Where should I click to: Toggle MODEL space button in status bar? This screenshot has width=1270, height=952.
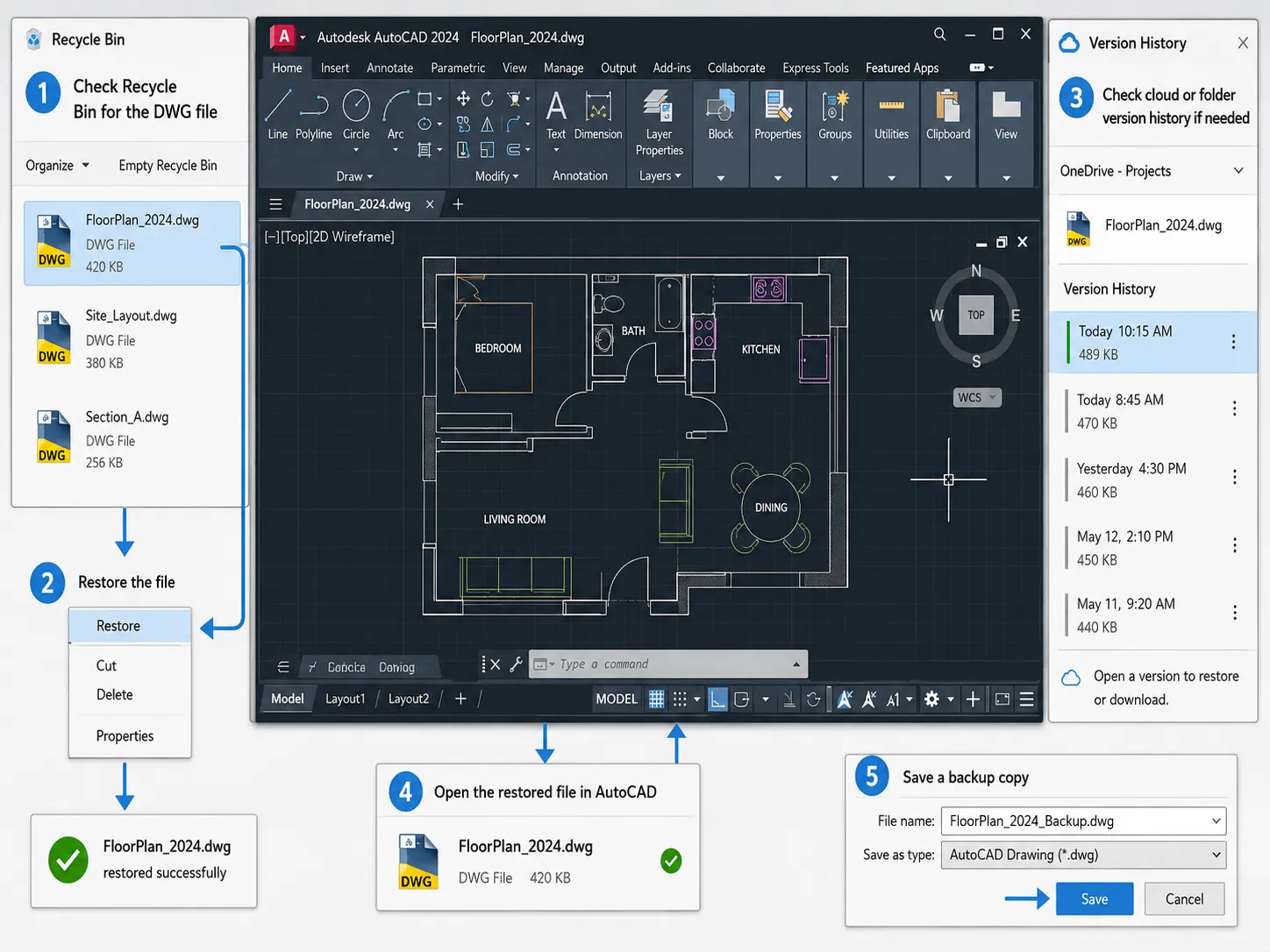[x=617, y=699]
